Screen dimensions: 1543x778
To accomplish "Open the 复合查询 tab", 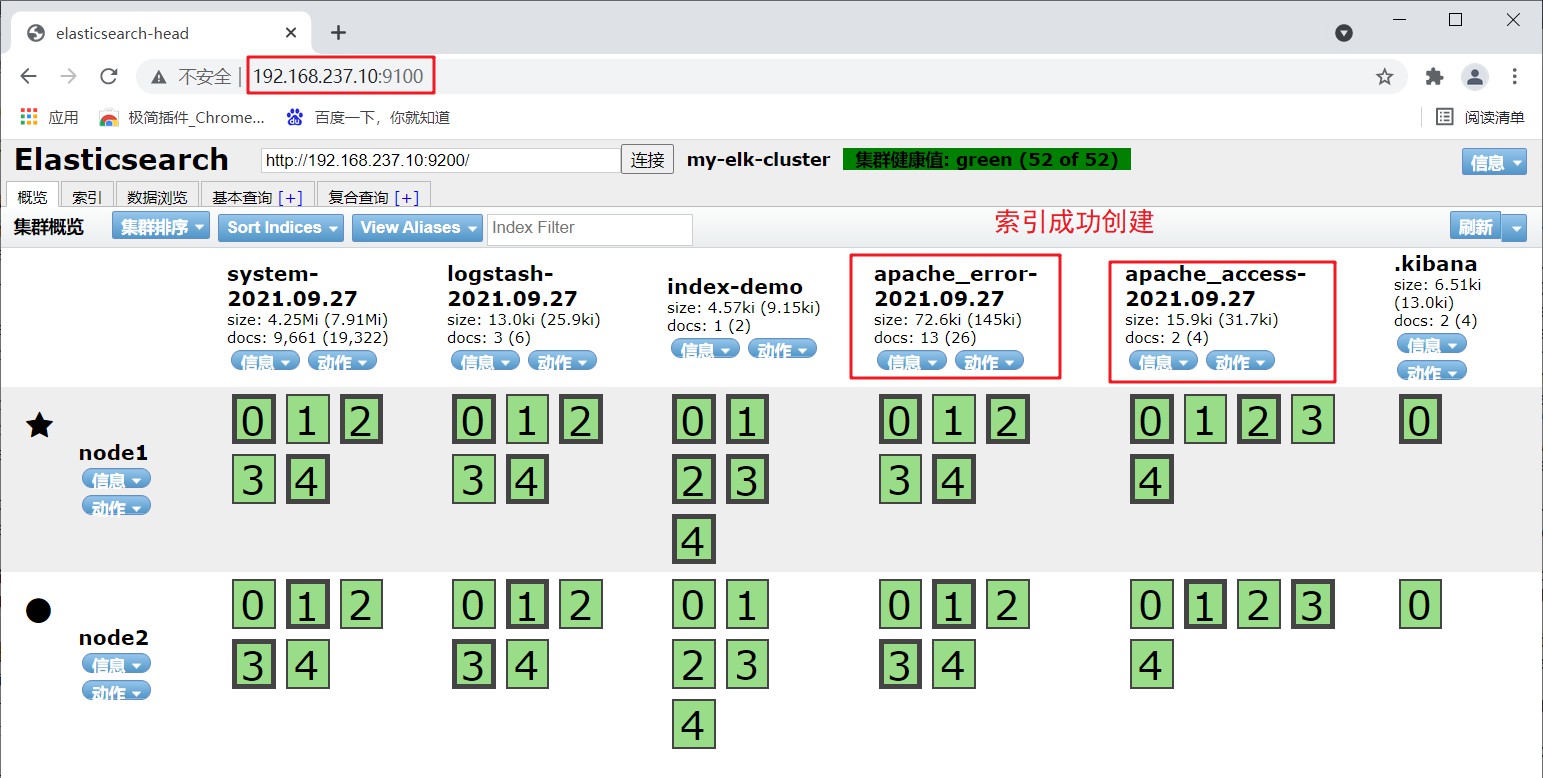I will coord(373,197).
